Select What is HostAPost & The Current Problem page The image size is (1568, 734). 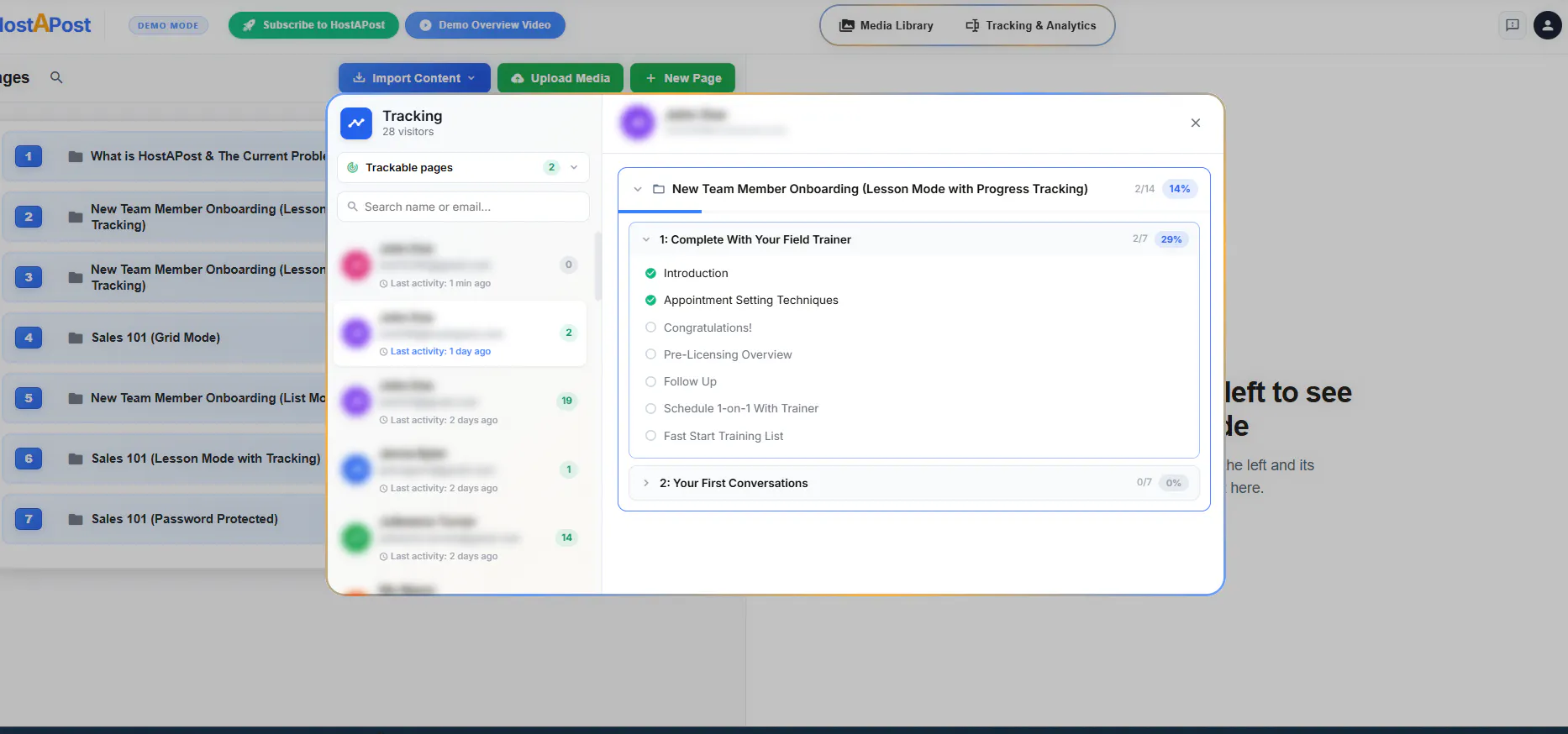164,156
